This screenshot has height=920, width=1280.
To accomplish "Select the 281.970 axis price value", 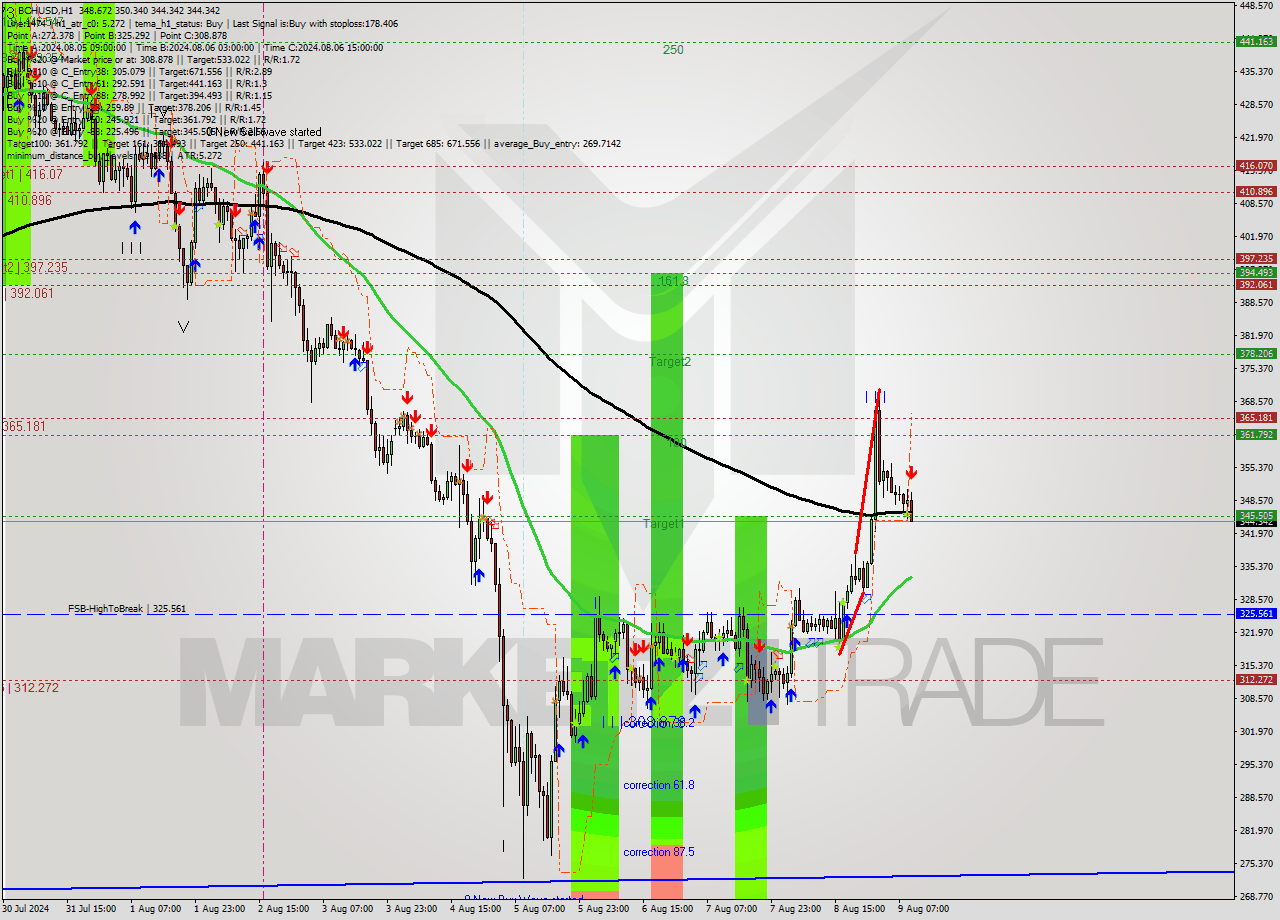I will 1256,830.
